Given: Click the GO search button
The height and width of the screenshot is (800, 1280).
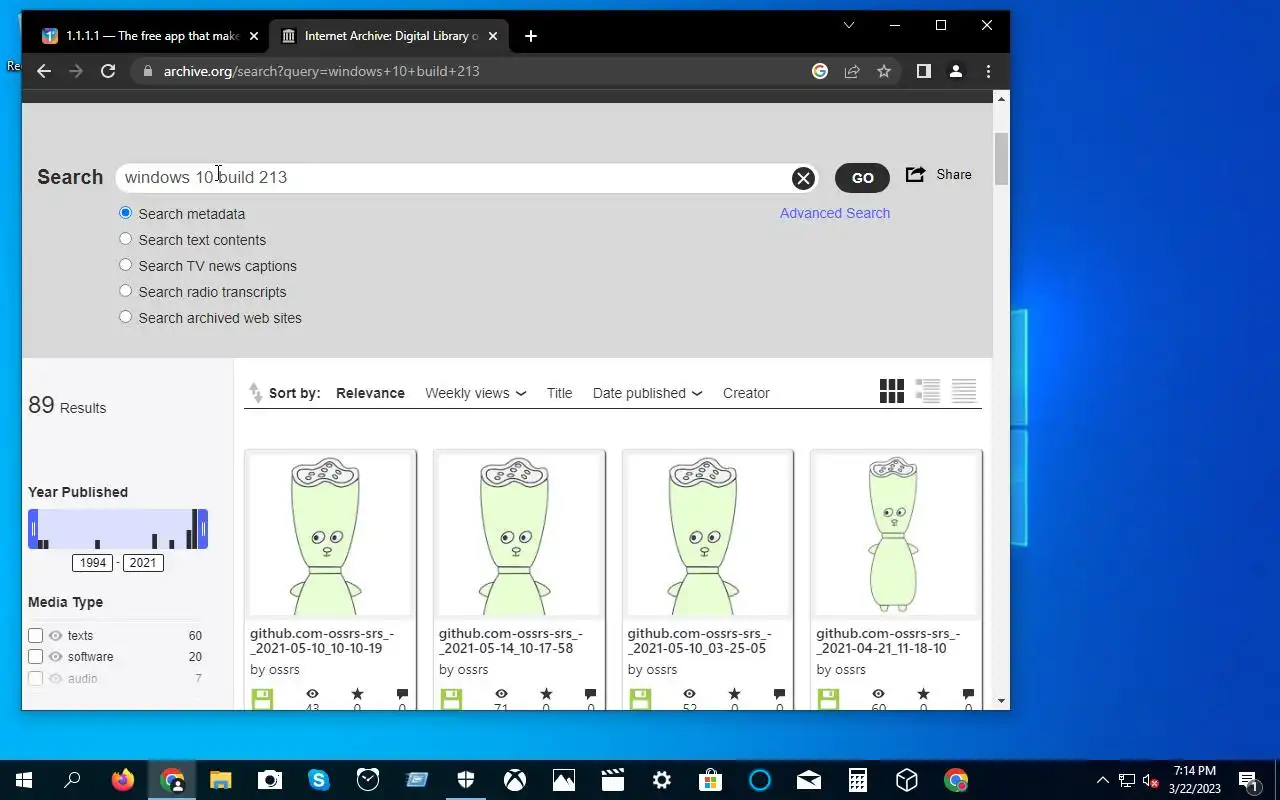Looking at the screenshot, I should click(862, 178).
